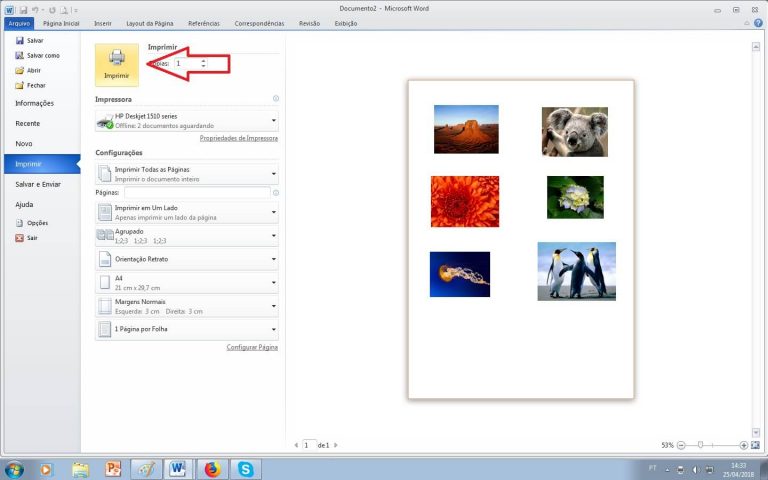Open Firefox from the taskbar

212,468
